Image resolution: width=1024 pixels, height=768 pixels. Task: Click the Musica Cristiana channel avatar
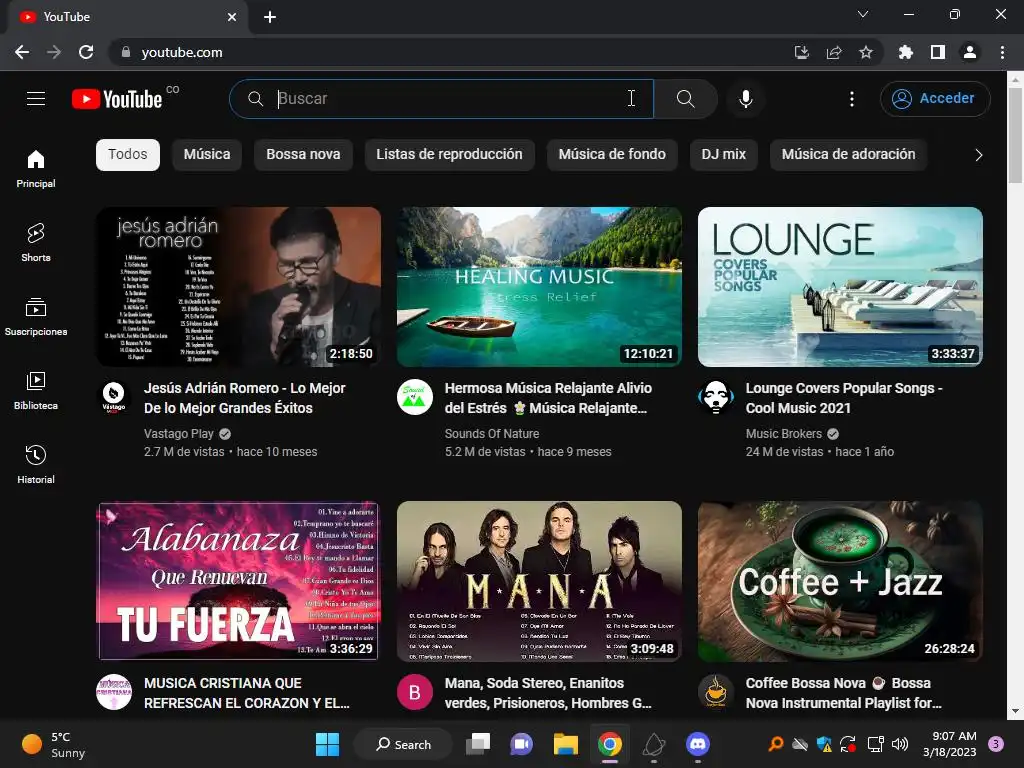pos(114,692)
